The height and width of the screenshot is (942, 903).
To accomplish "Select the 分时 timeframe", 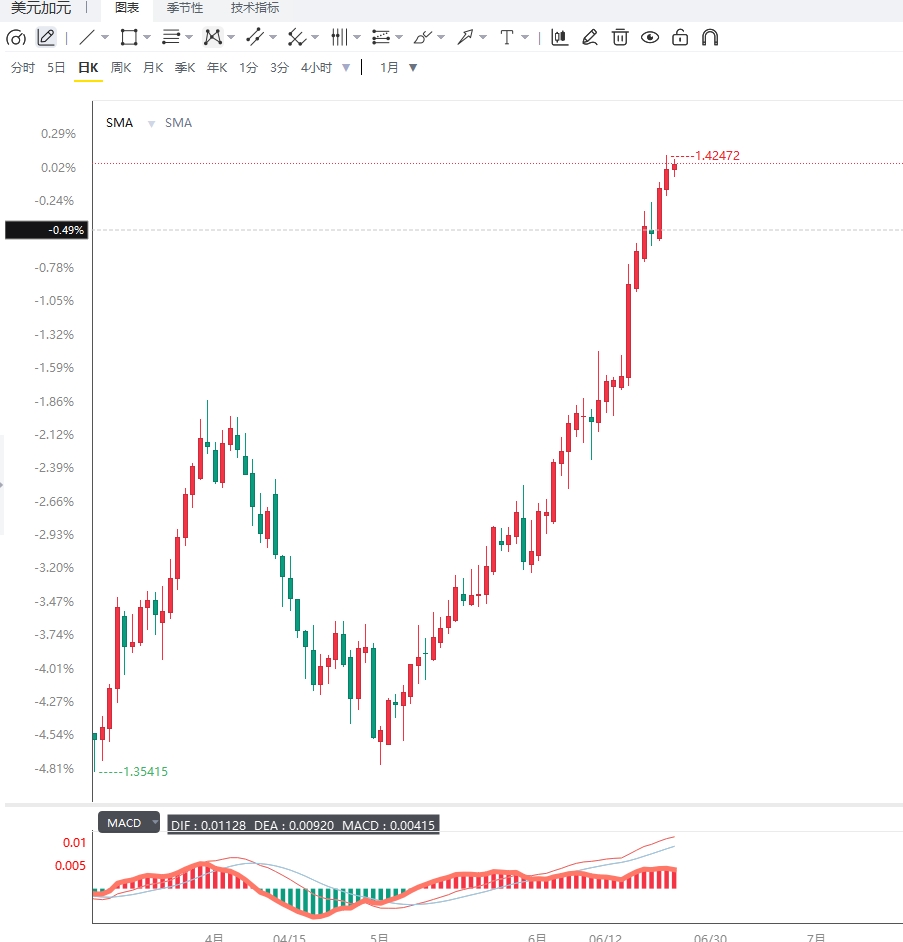I will [23, 67].
